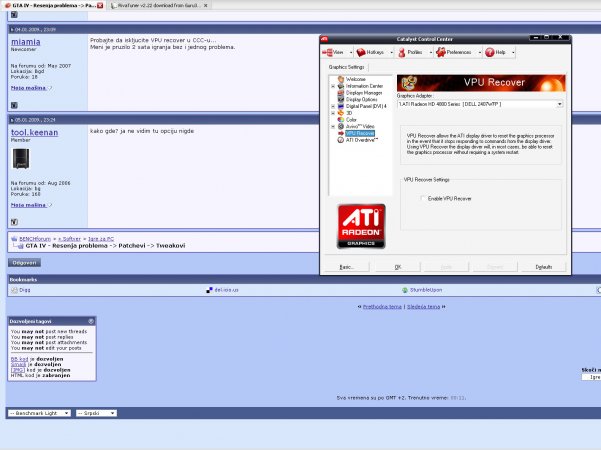
Task: Open the Preferences dropdown arrow
Action: point(479,53)
